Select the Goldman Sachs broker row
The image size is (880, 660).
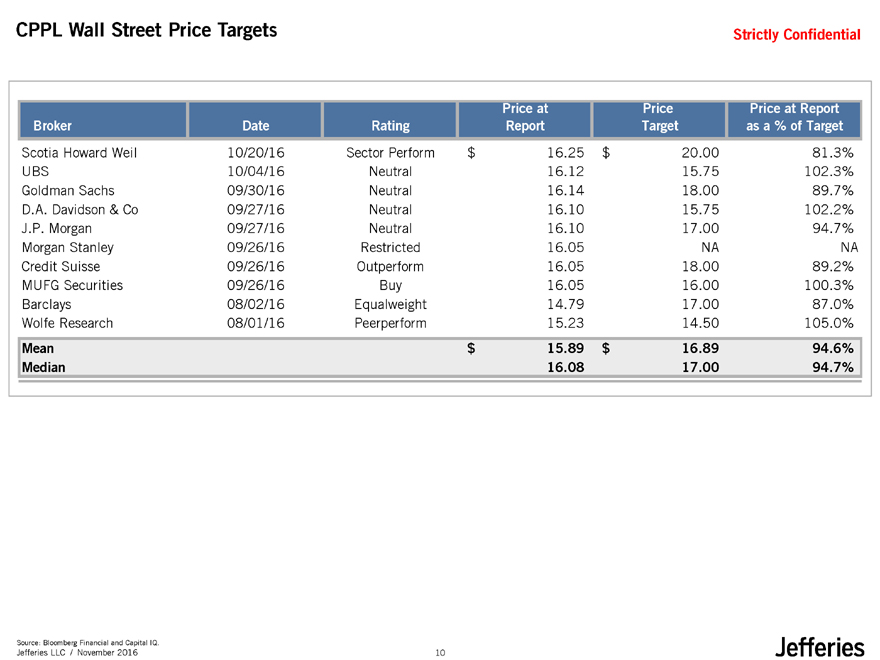(x=68, y=191)
